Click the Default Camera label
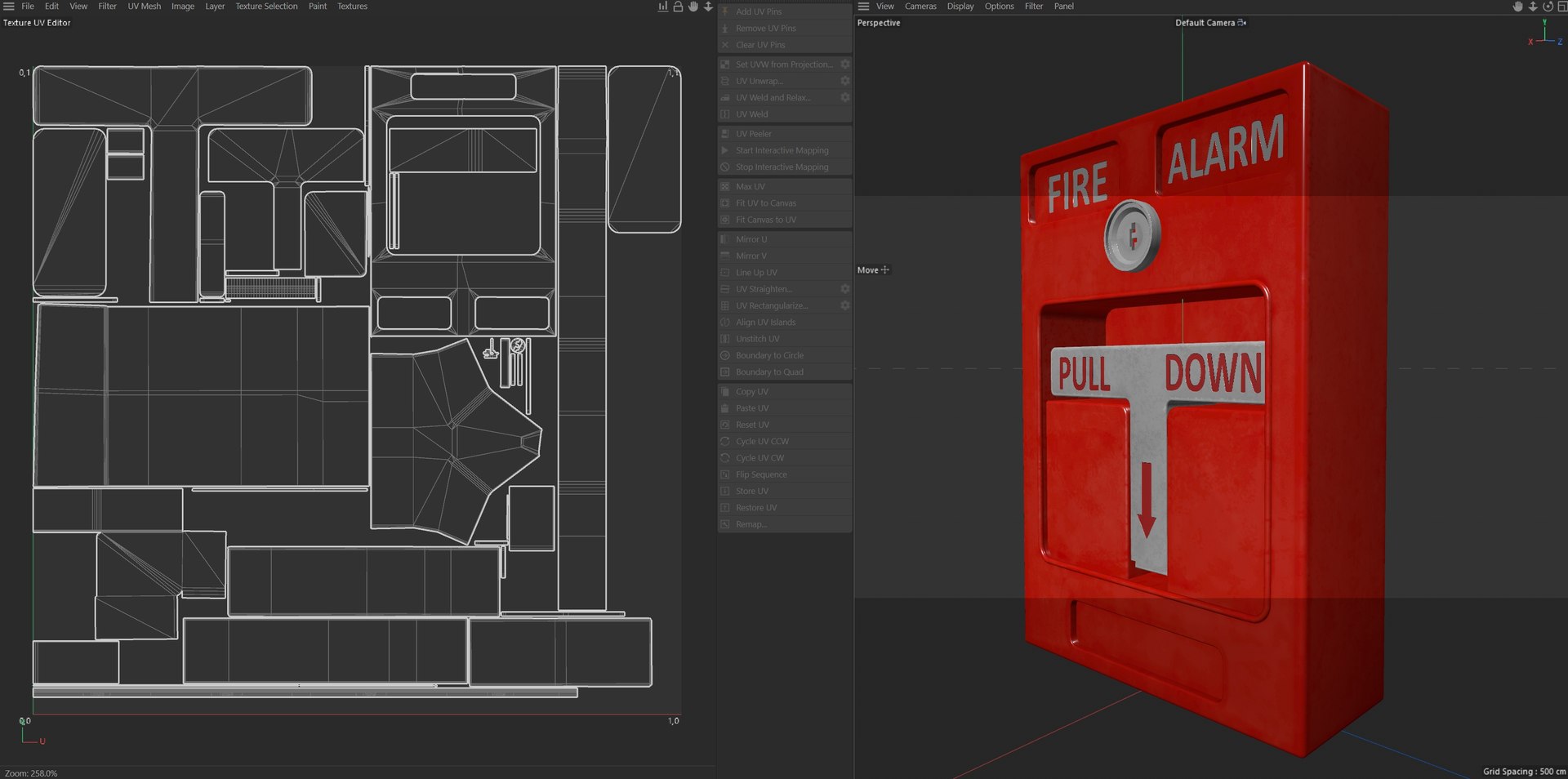 point(1205,23)
